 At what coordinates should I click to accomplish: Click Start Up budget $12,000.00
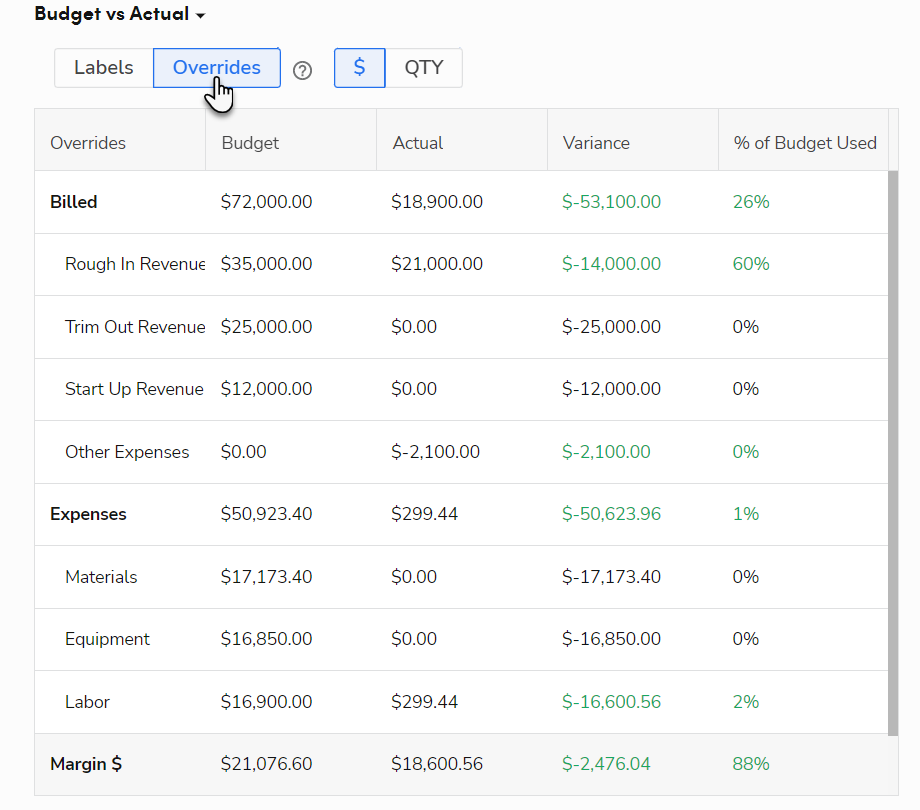(266, 389)
